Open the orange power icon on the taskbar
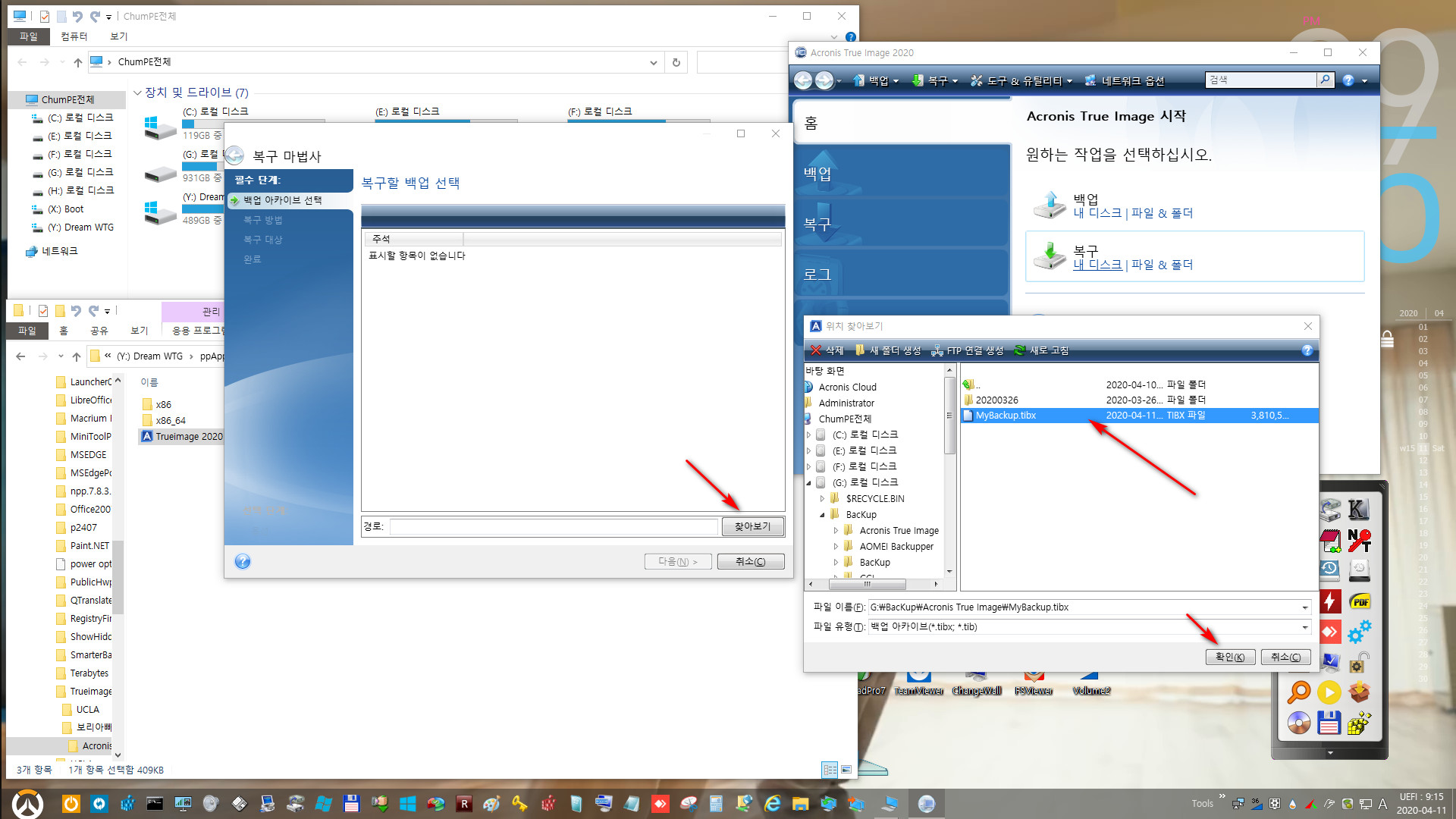 coord(71,804)
